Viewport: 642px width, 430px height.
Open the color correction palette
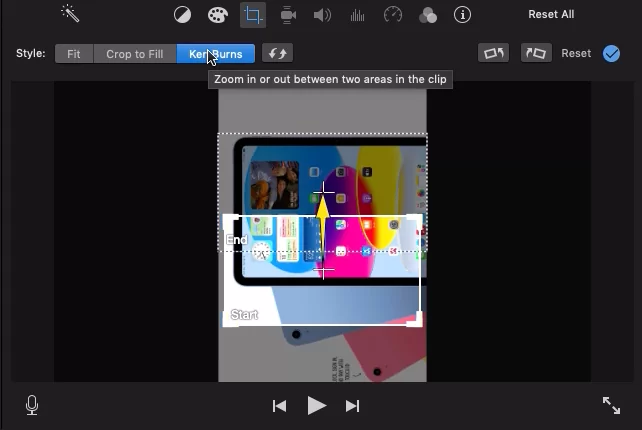tap(217, 15)
